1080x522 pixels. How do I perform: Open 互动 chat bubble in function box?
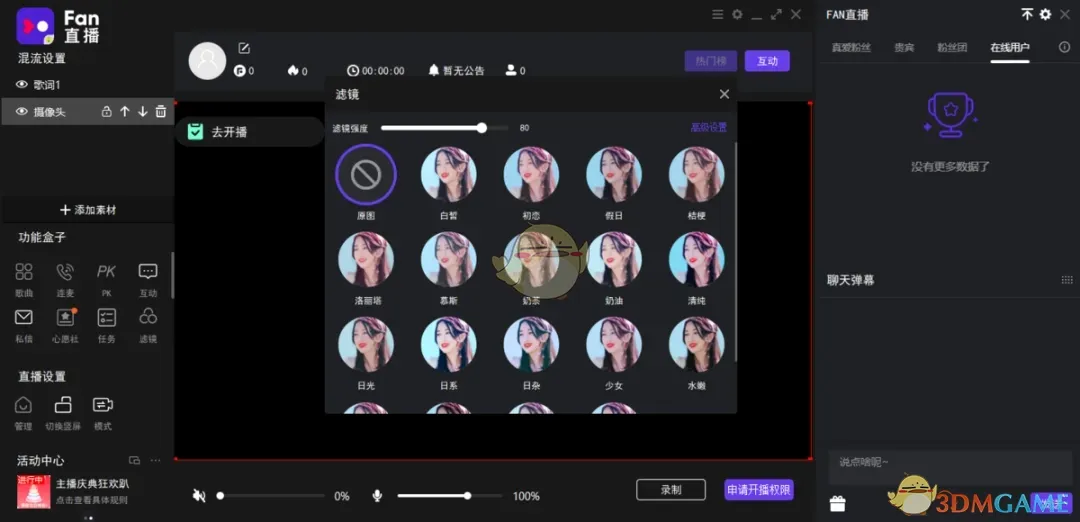(x=148, y=272)
